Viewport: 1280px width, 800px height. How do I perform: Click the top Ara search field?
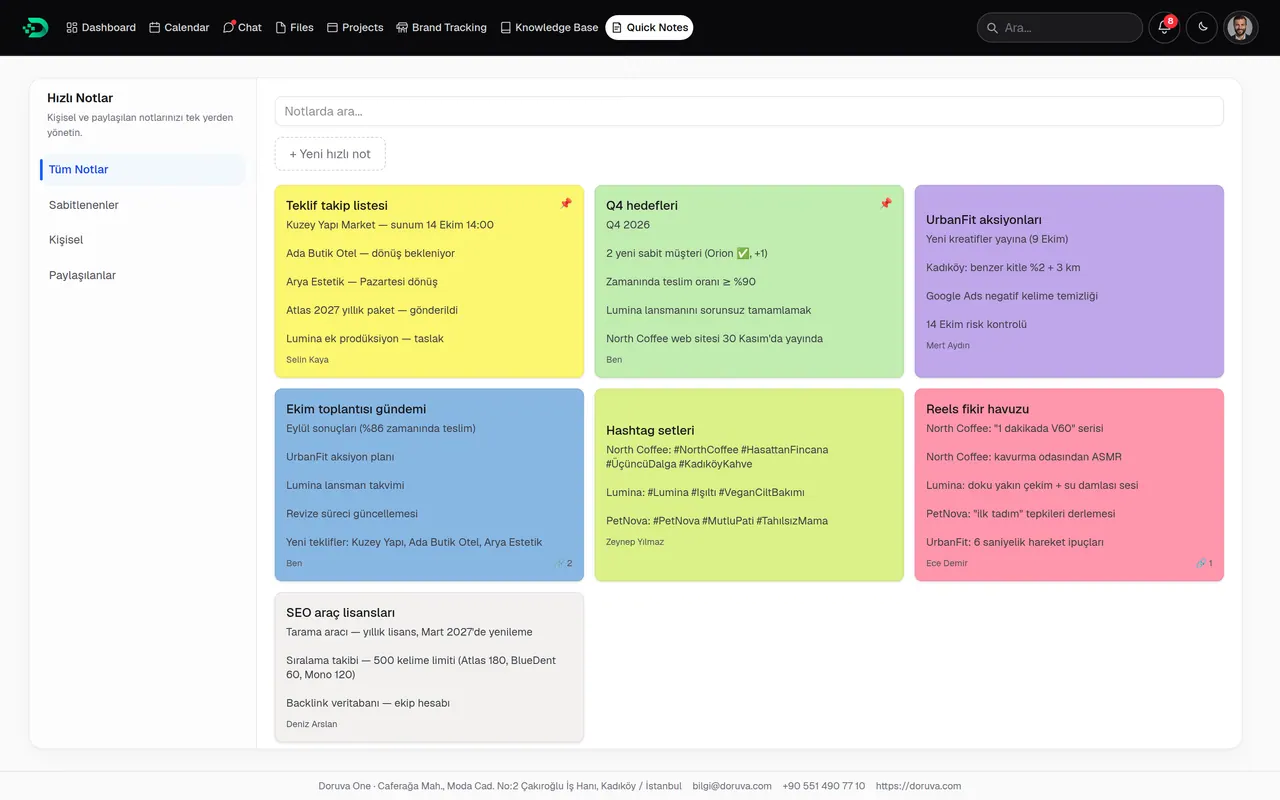(1060, 28)
